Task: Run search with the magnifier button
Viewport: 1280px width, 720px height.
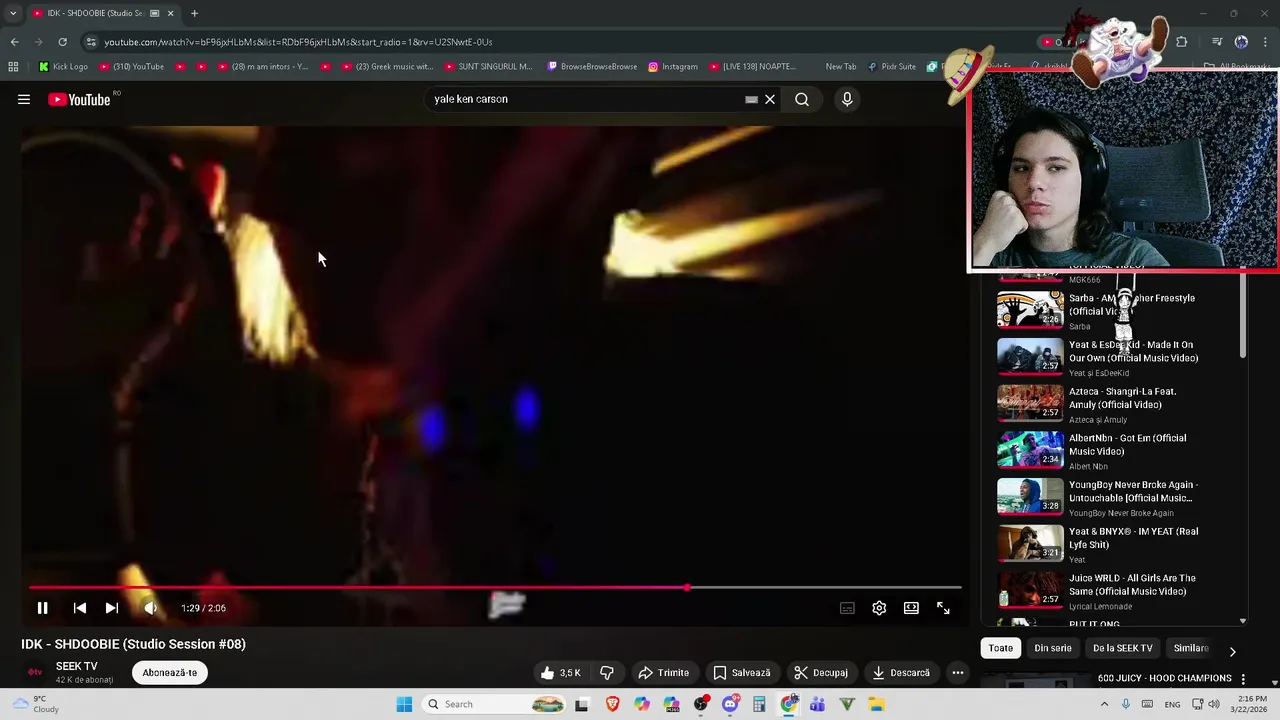Action: coord(802,99)
